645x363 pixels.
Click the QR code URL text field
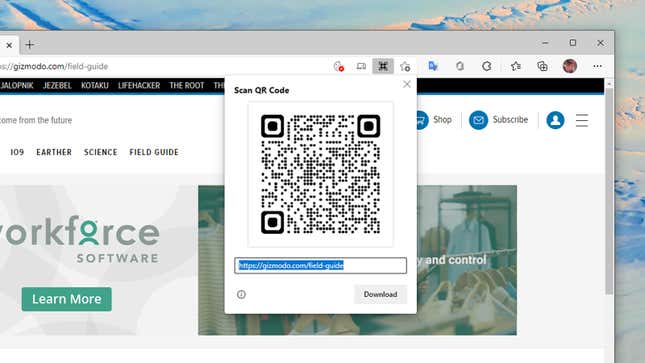click(320, 265)
